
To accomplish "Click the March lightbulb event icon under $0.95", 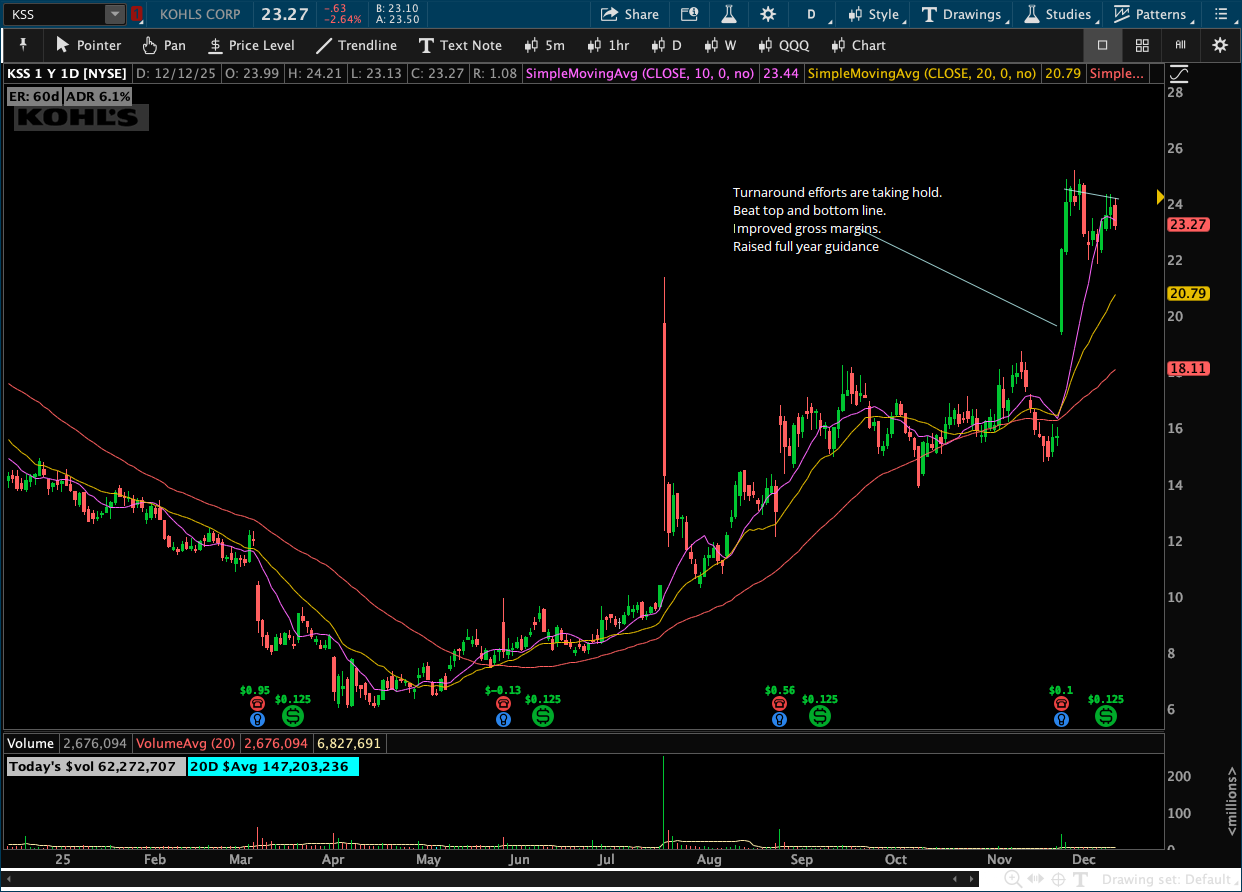I will pos(256,718).
